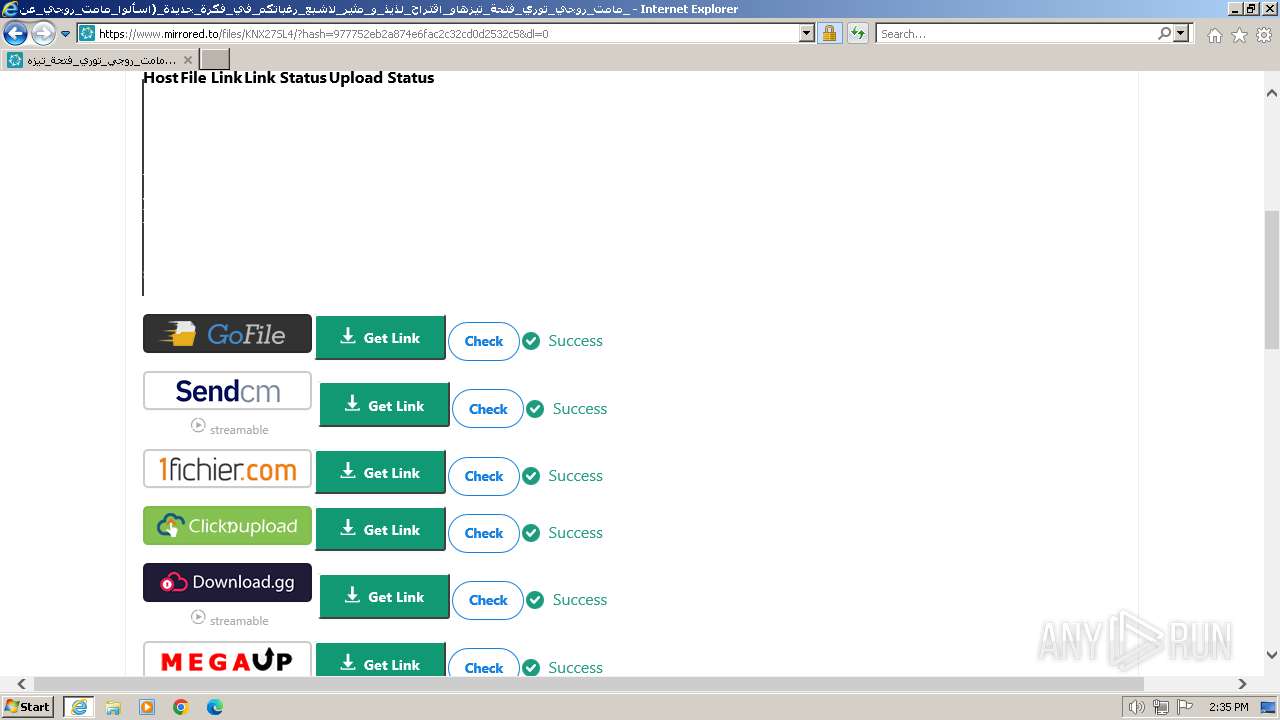Get Link for GoFile

pyautogui.click(x=380, y=338)
